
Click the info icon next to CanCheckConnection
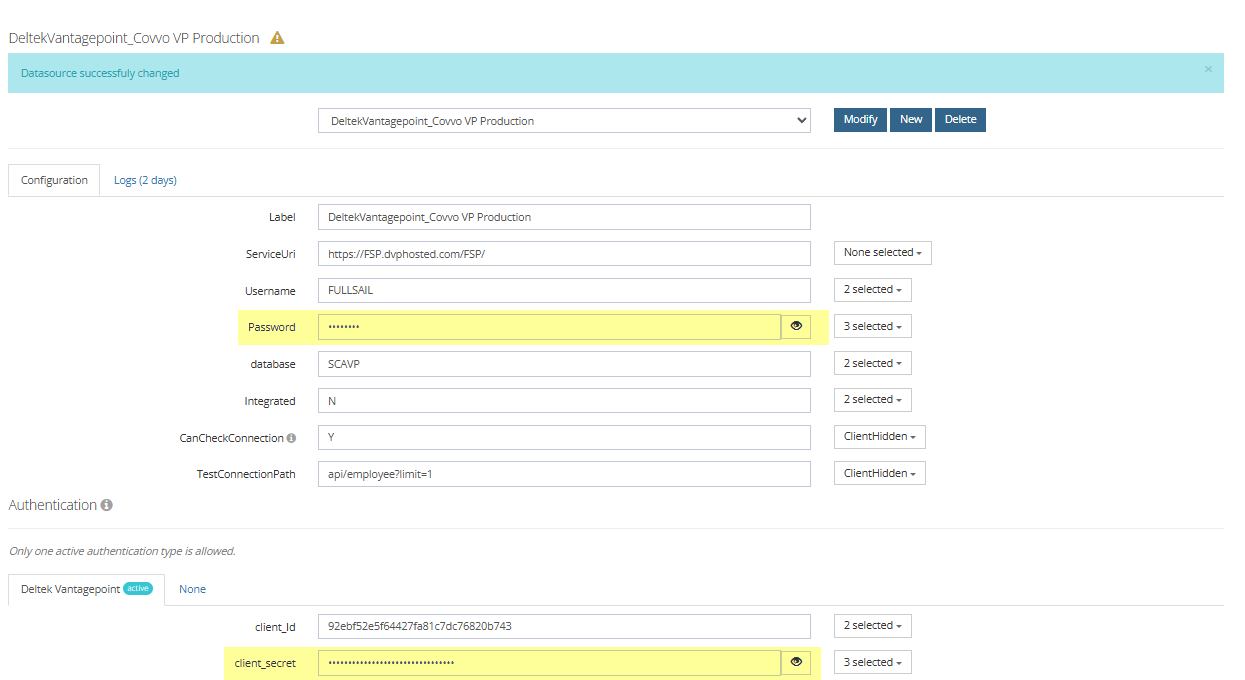pos(291,438)
